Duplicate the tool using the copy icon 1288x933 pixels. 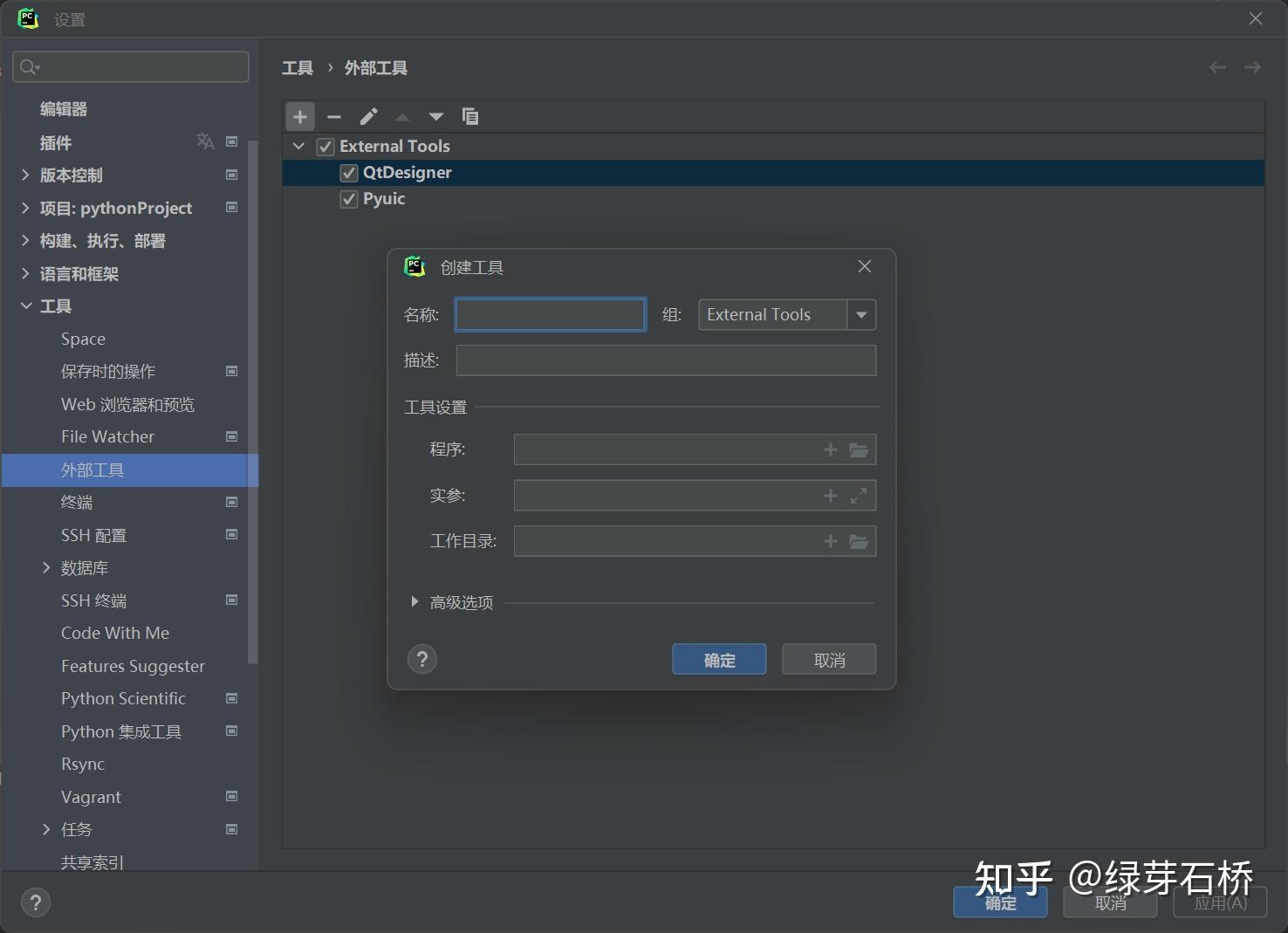coord(470,116)
